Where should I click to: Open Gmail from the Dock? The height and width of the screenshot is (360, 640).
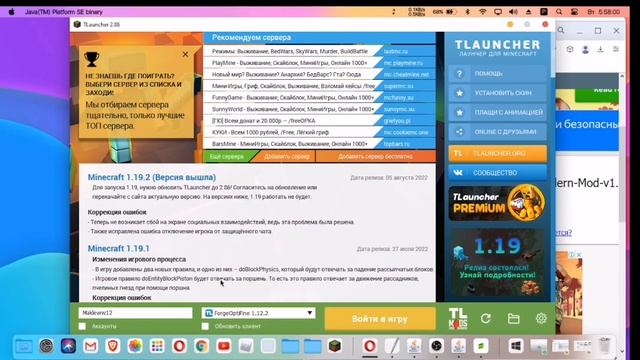click(x=91, y=346)
